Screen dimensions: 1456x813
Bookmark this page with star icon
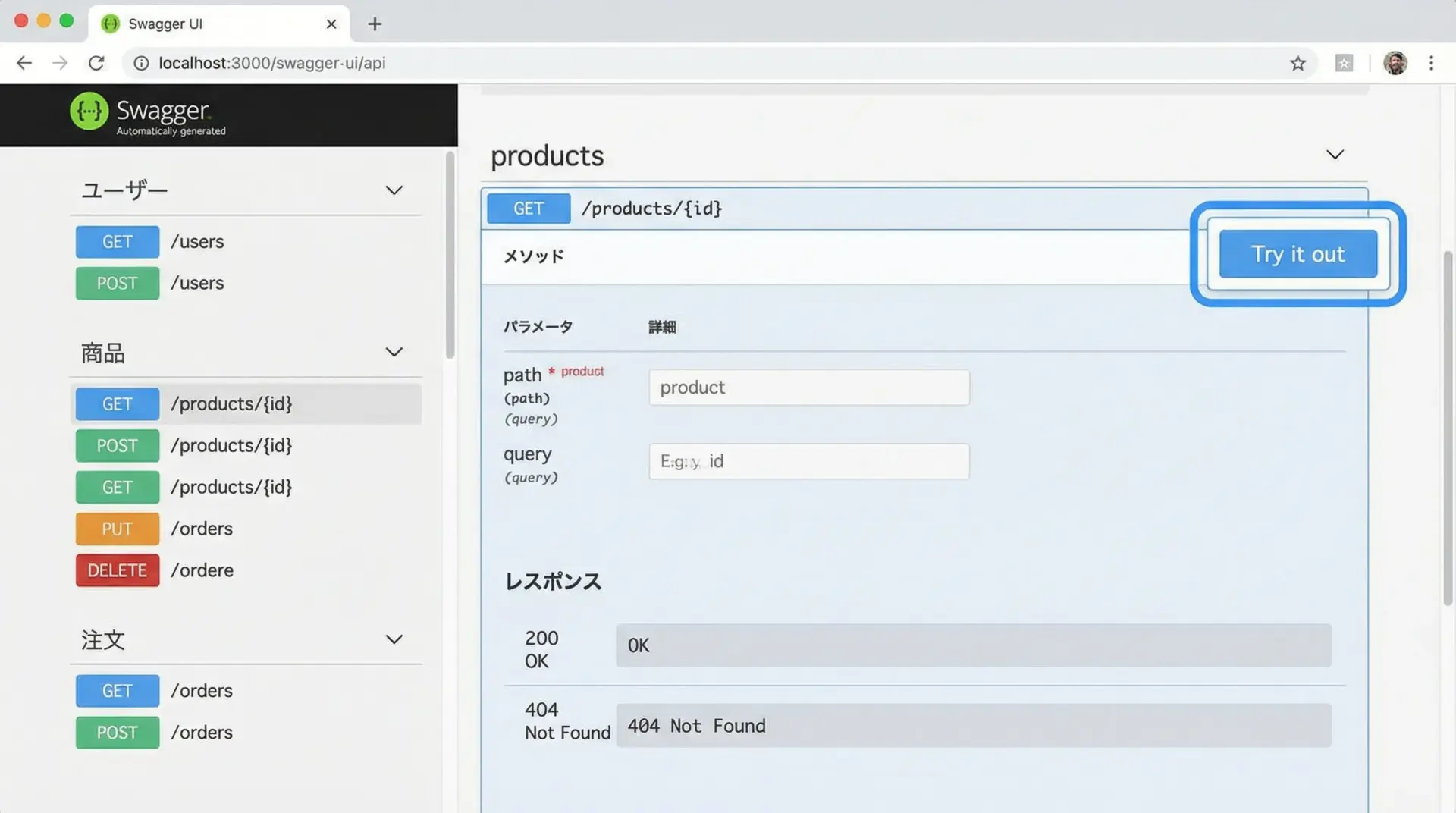pos(1298,63)
